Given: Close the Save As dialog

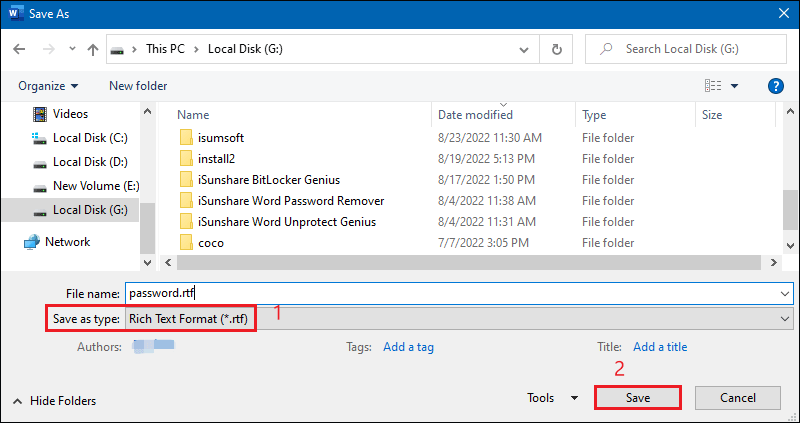Looking at the screenshot, I should (x=784, y=13).
